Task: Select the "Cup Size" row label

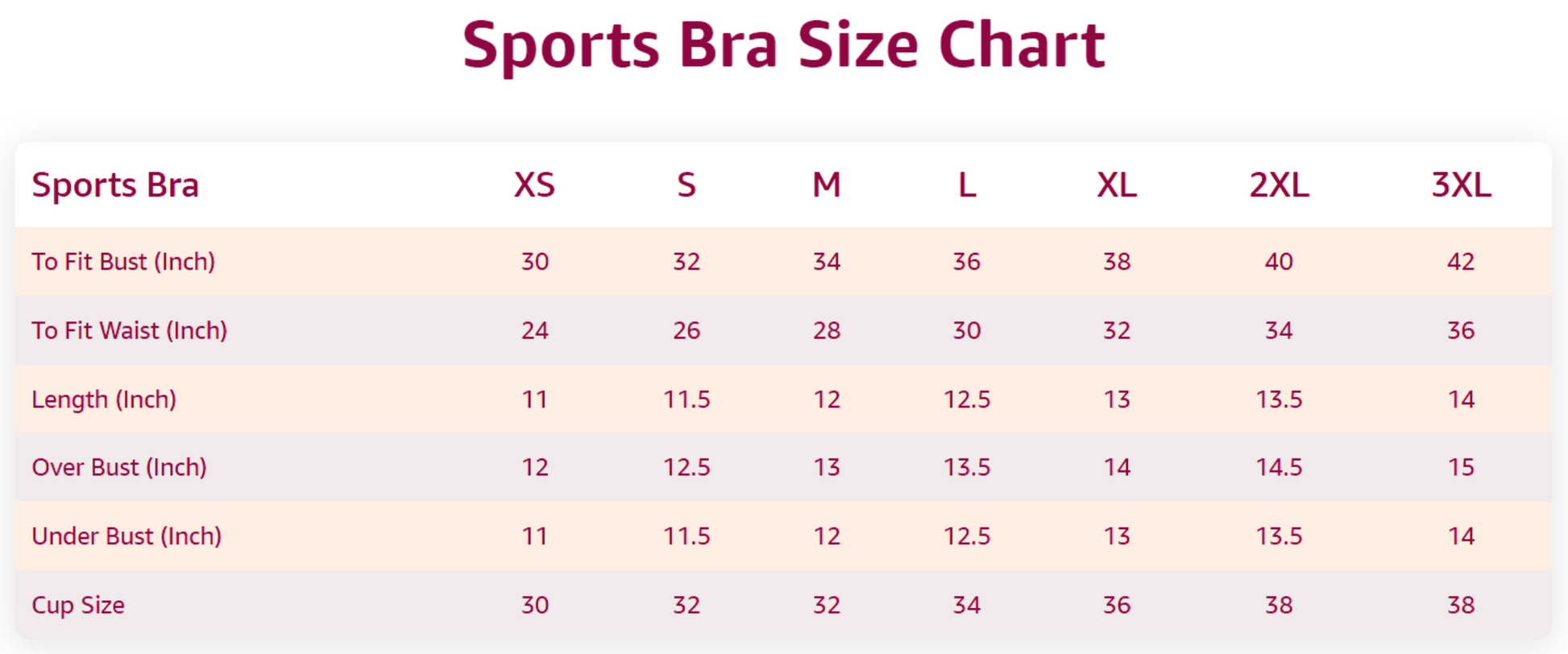Action: (x=78, y=605)
